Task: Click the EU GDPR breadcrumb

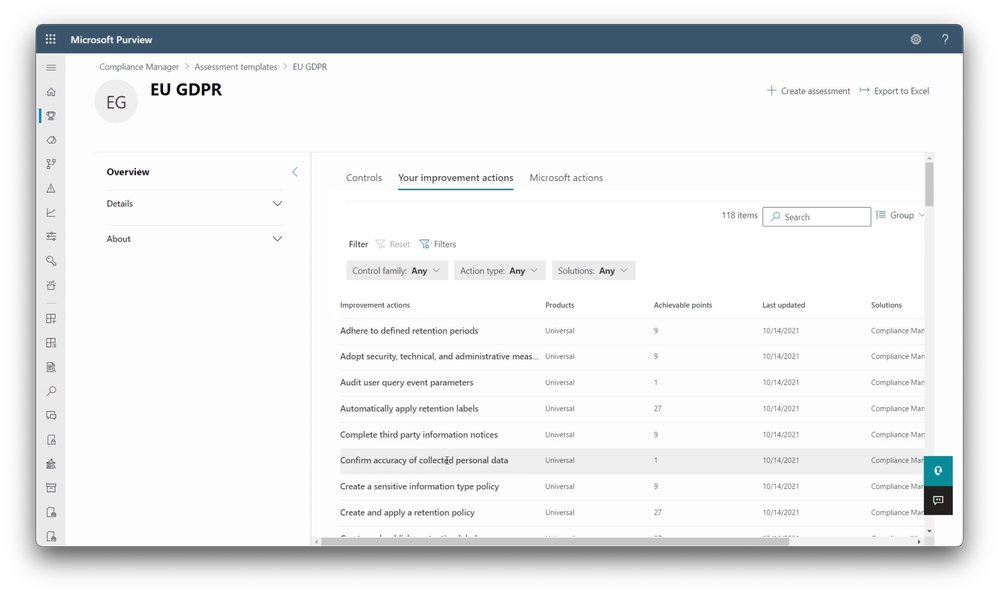Action: click(x=310, y=67)
